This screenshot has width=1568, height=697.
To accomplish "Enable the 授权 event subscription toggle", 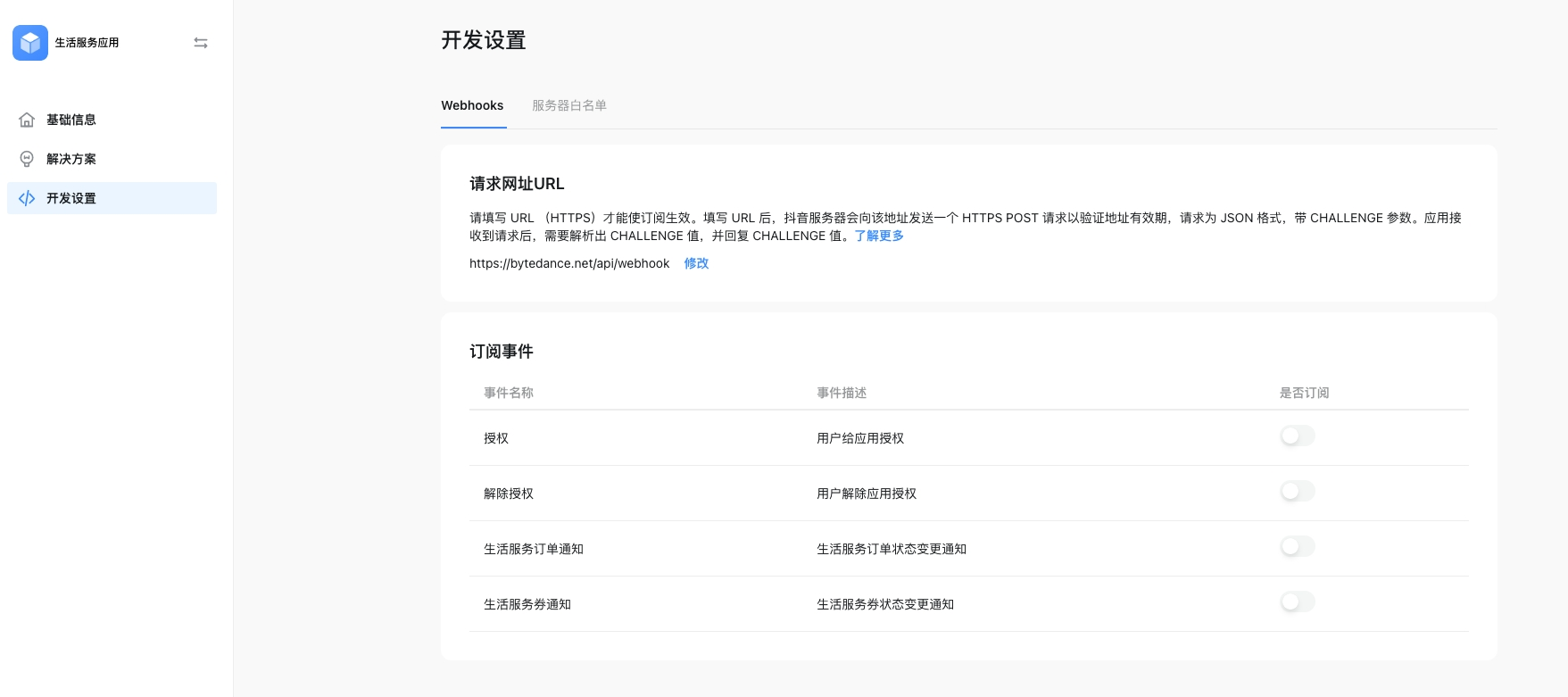I will pyautogui.click(x=1297, y=436).
